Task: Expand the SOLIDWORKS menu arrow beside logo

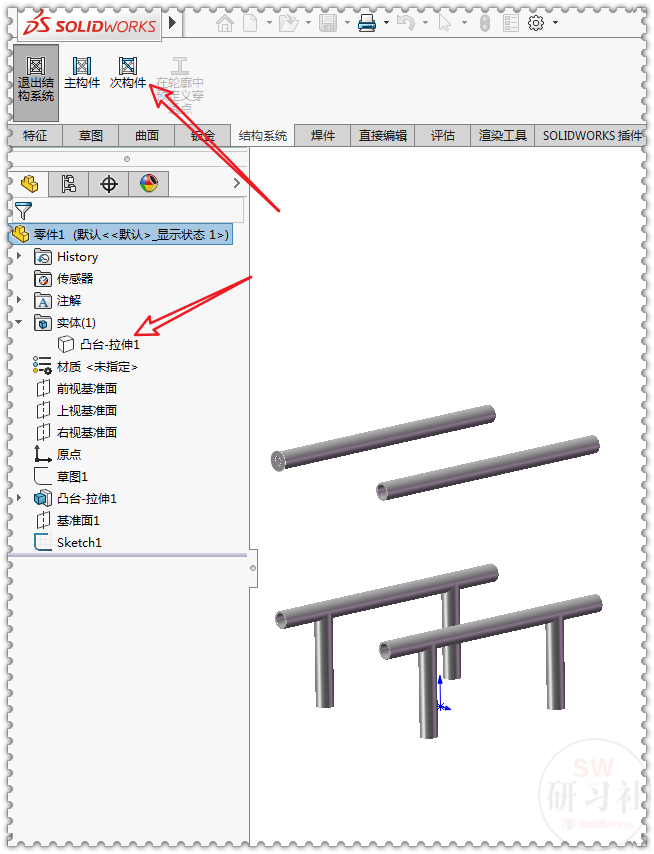Action: point(173,23)
